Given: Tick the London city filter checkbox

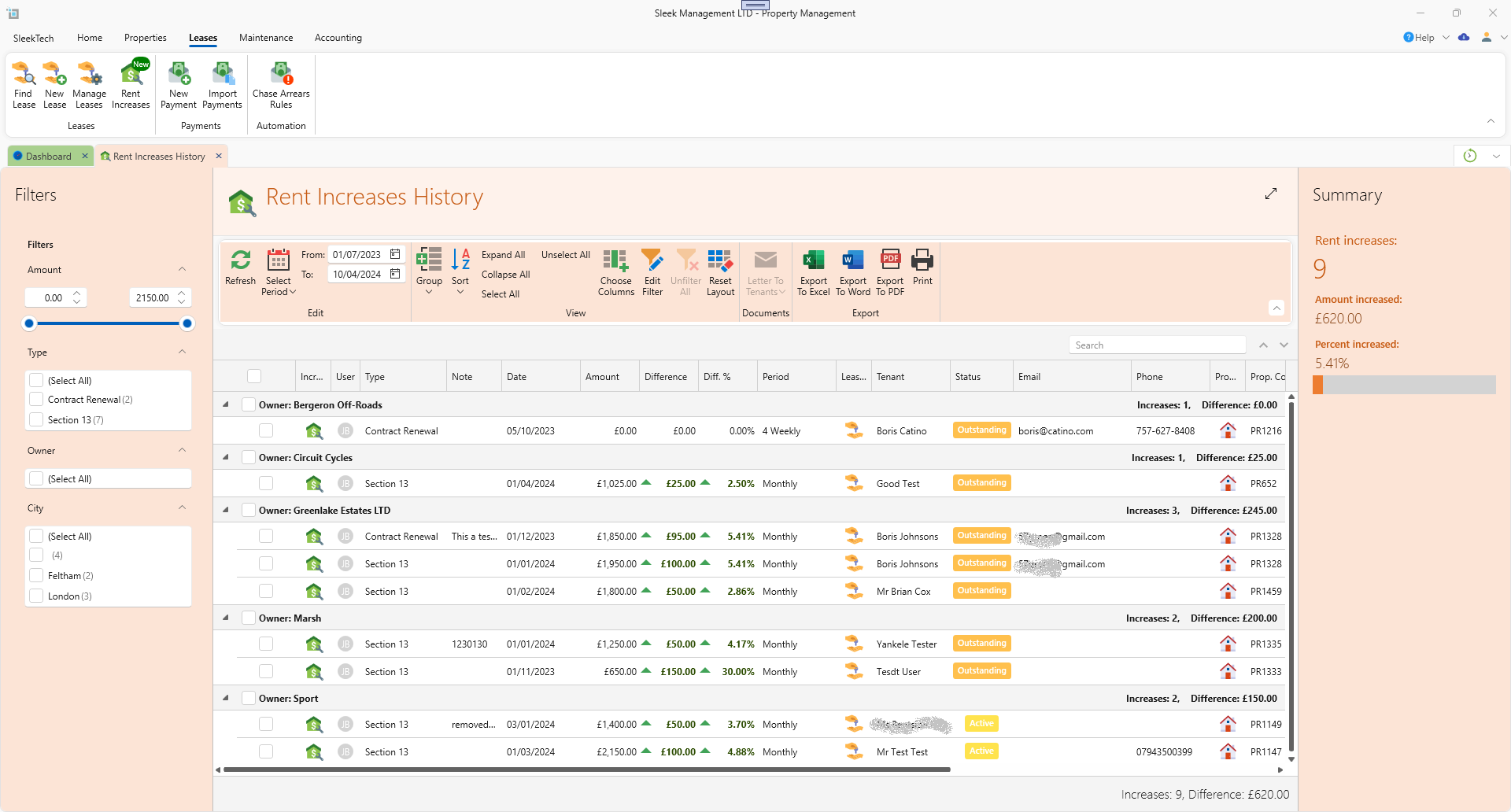Looking at the screenshot, I should [36, 596].
